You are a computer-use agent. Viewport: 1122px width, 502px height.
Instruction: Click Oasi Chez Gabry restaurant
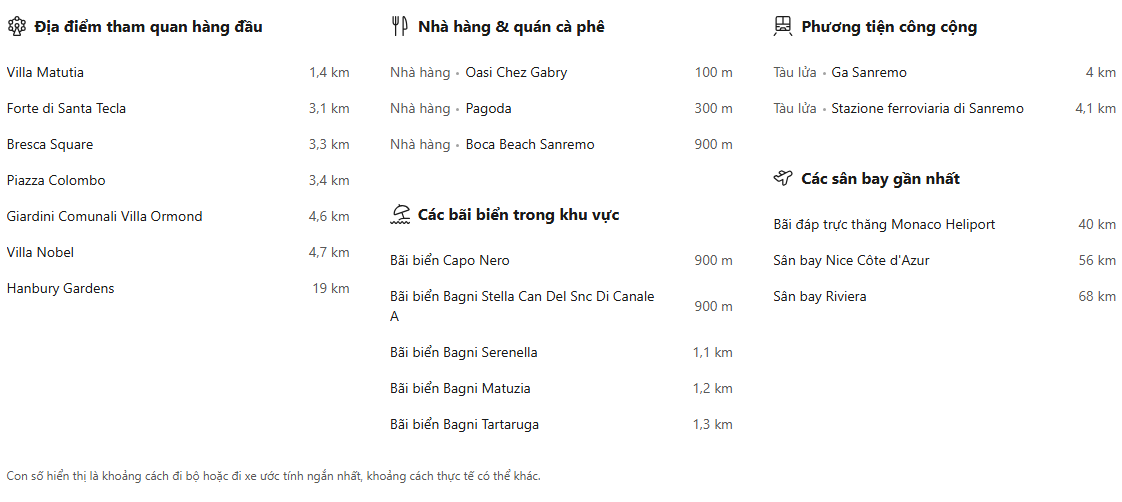(516, 73)
